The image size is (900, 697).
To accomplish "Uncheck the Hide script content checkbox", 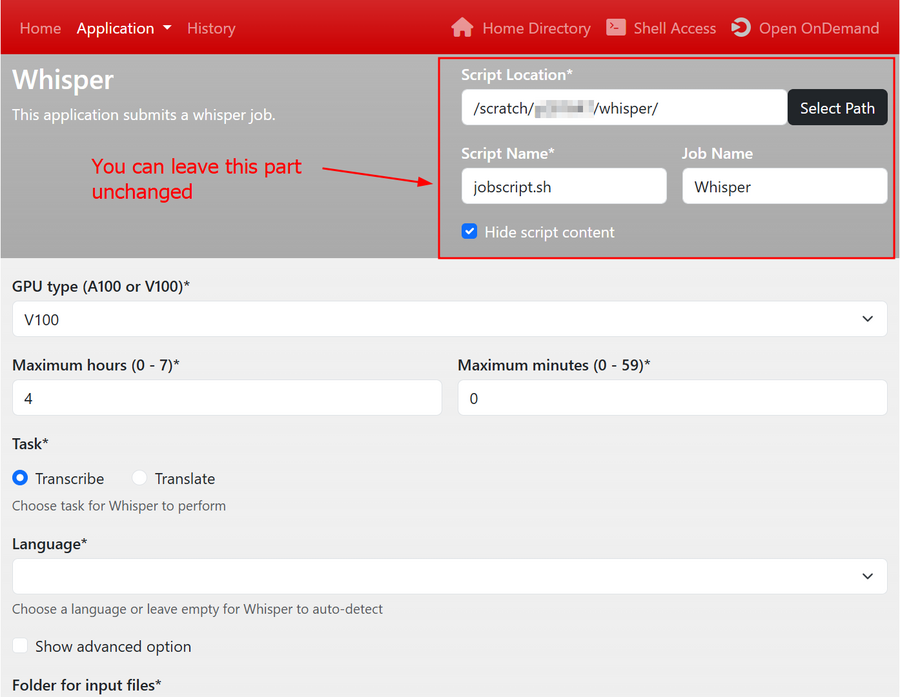I will [x=470, y=232].
